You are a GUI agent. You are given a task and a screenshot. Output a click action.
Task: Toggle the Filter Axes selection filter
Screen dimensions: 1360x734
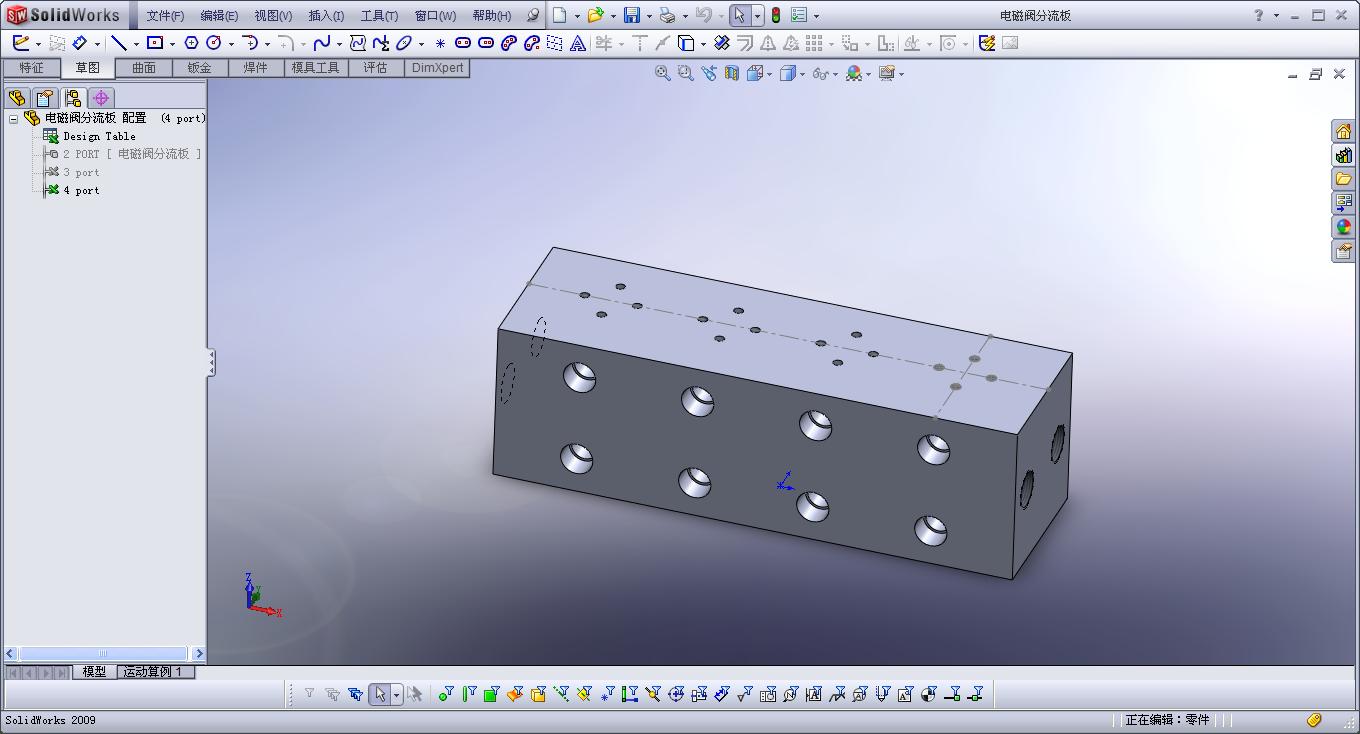tap(561, 694)
